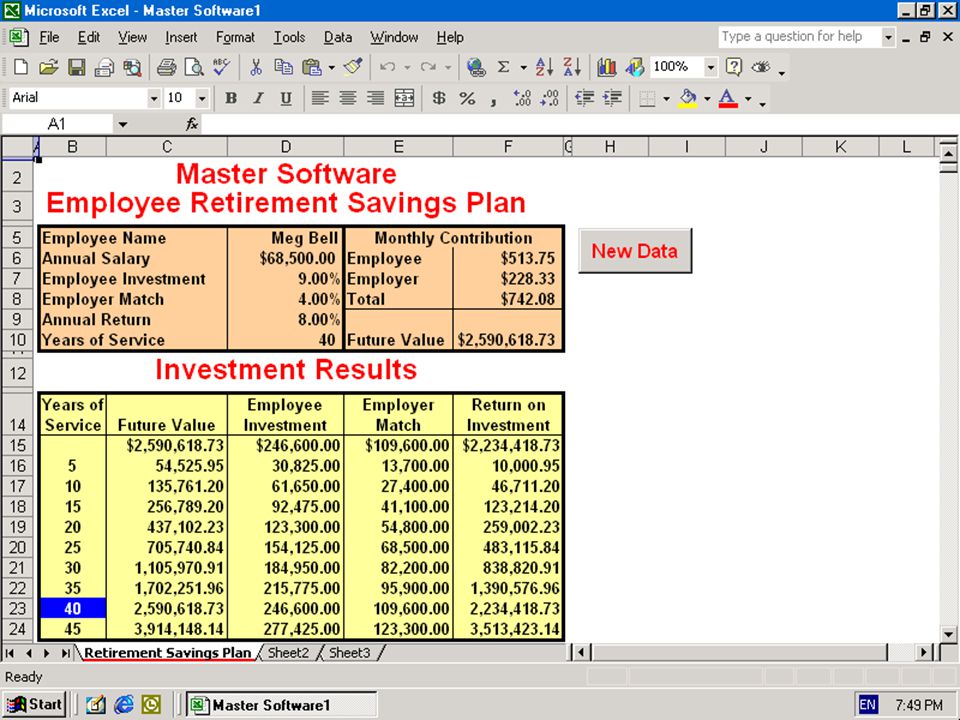Cut selection with scissors icon

[x=256, y=67]
